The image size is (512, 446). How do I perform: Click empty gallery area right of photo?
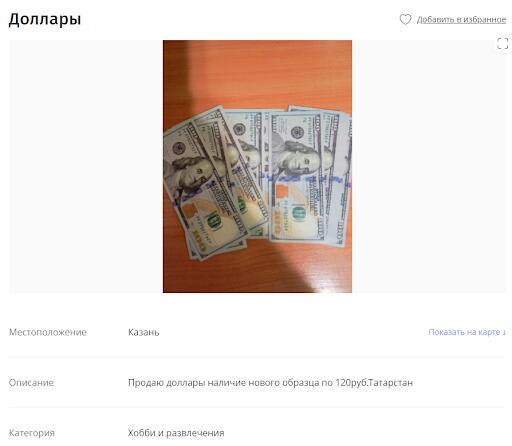(x=429, y=166)
